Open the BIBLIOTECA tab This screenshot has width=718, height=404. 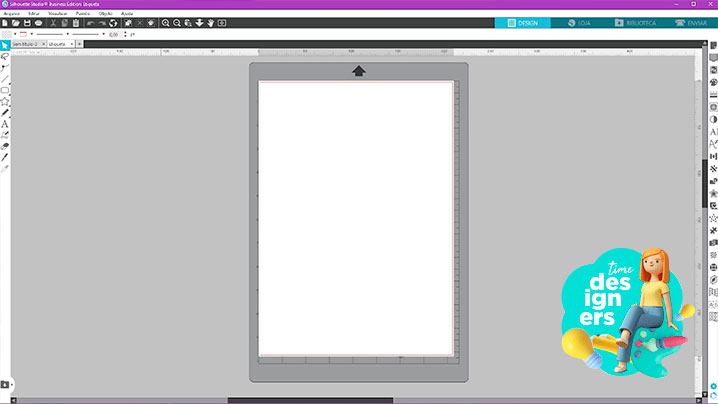pos(635,23)
